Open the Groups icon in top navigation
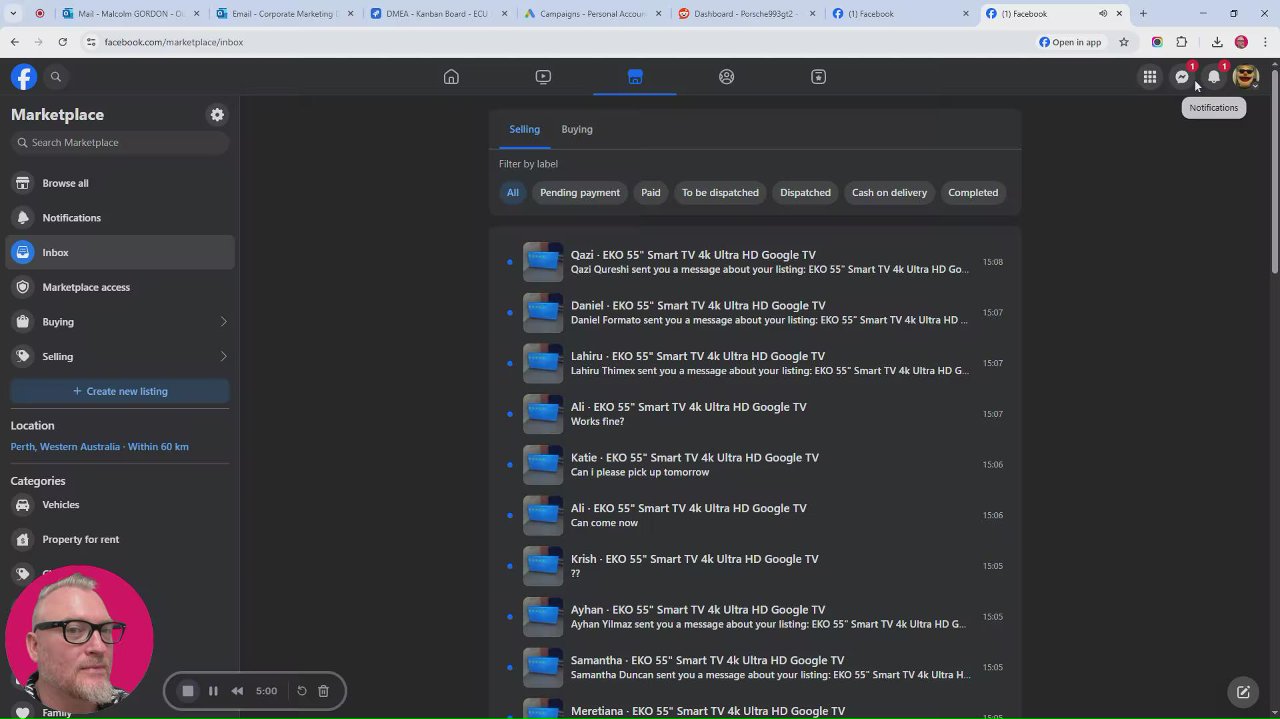The width and height of the screenshot is (1280, 719). coord(727,77)
